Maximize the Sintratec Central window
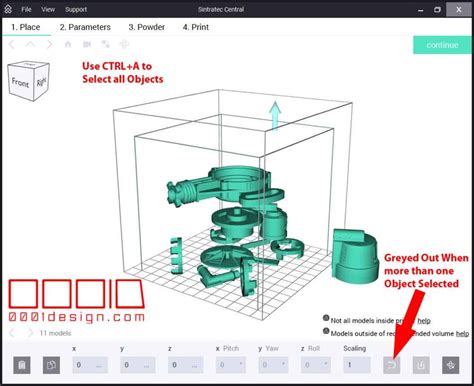 [x=437, y=10]
